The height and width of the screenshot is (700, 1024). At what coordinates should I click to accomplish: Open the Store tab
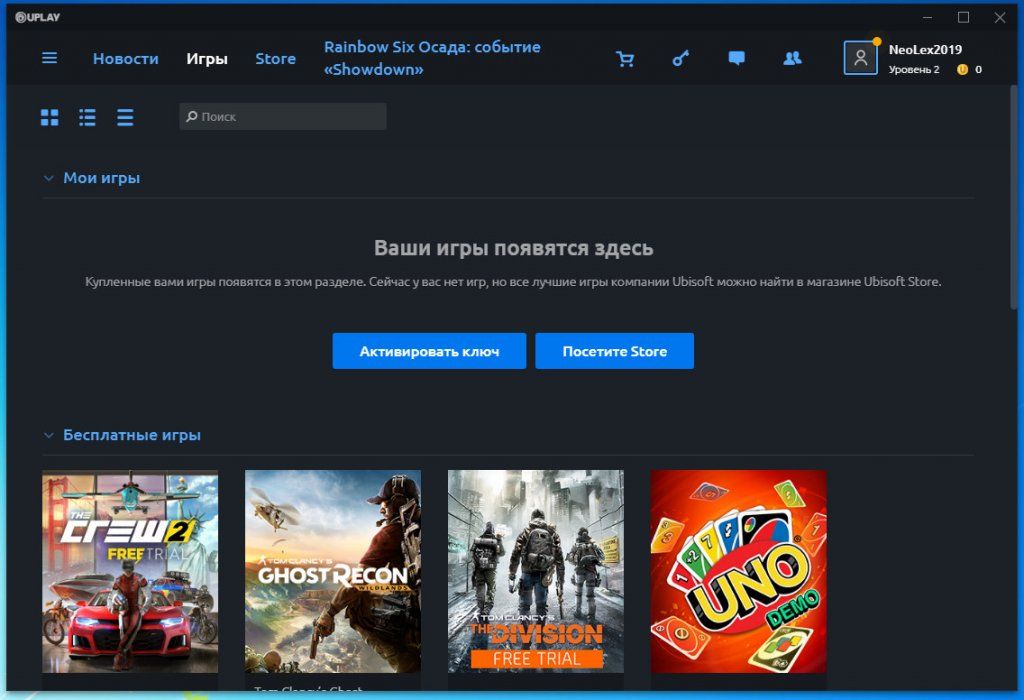tap(276, 59)
